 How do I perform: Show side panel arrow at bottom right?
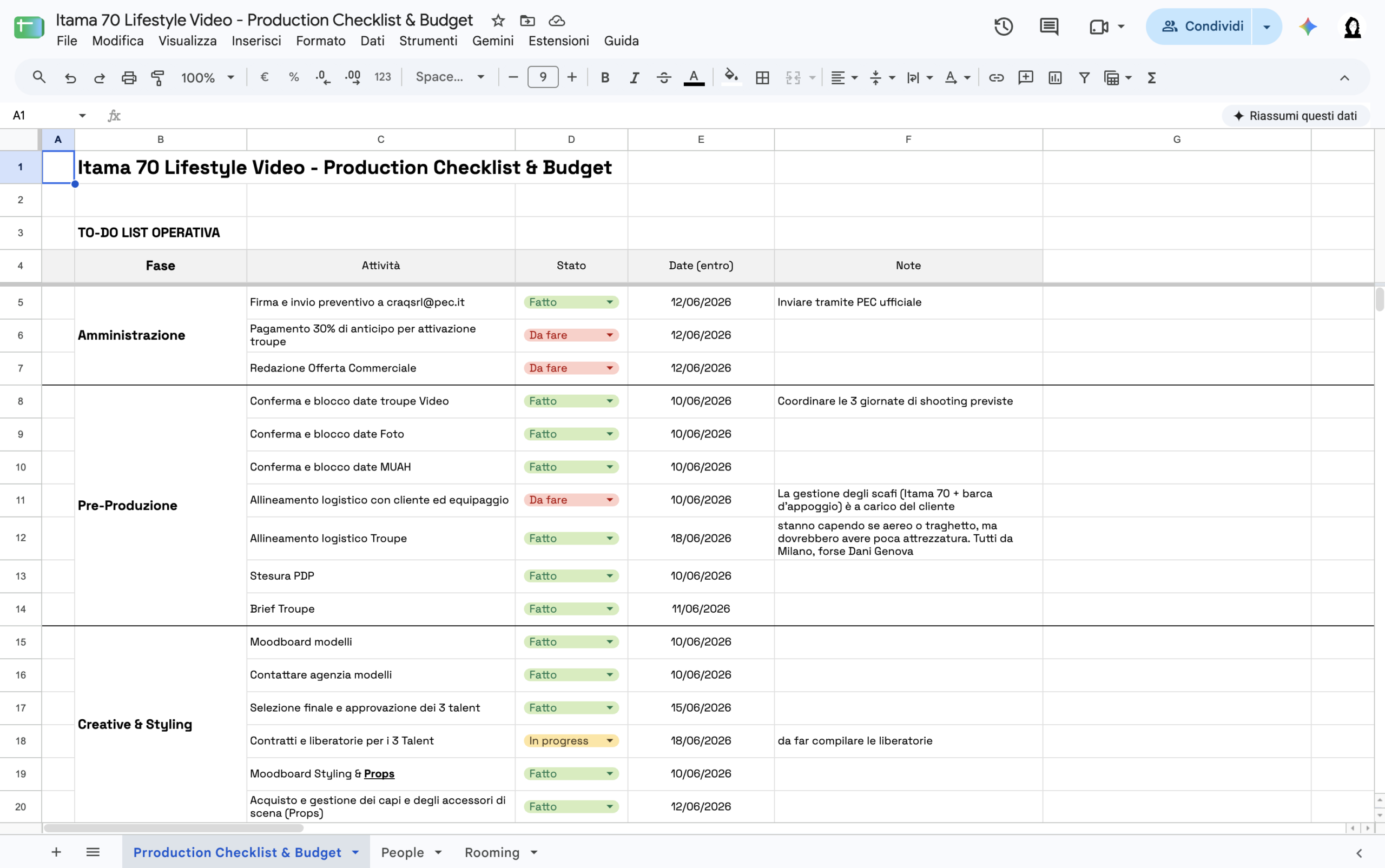[1358, 852]
